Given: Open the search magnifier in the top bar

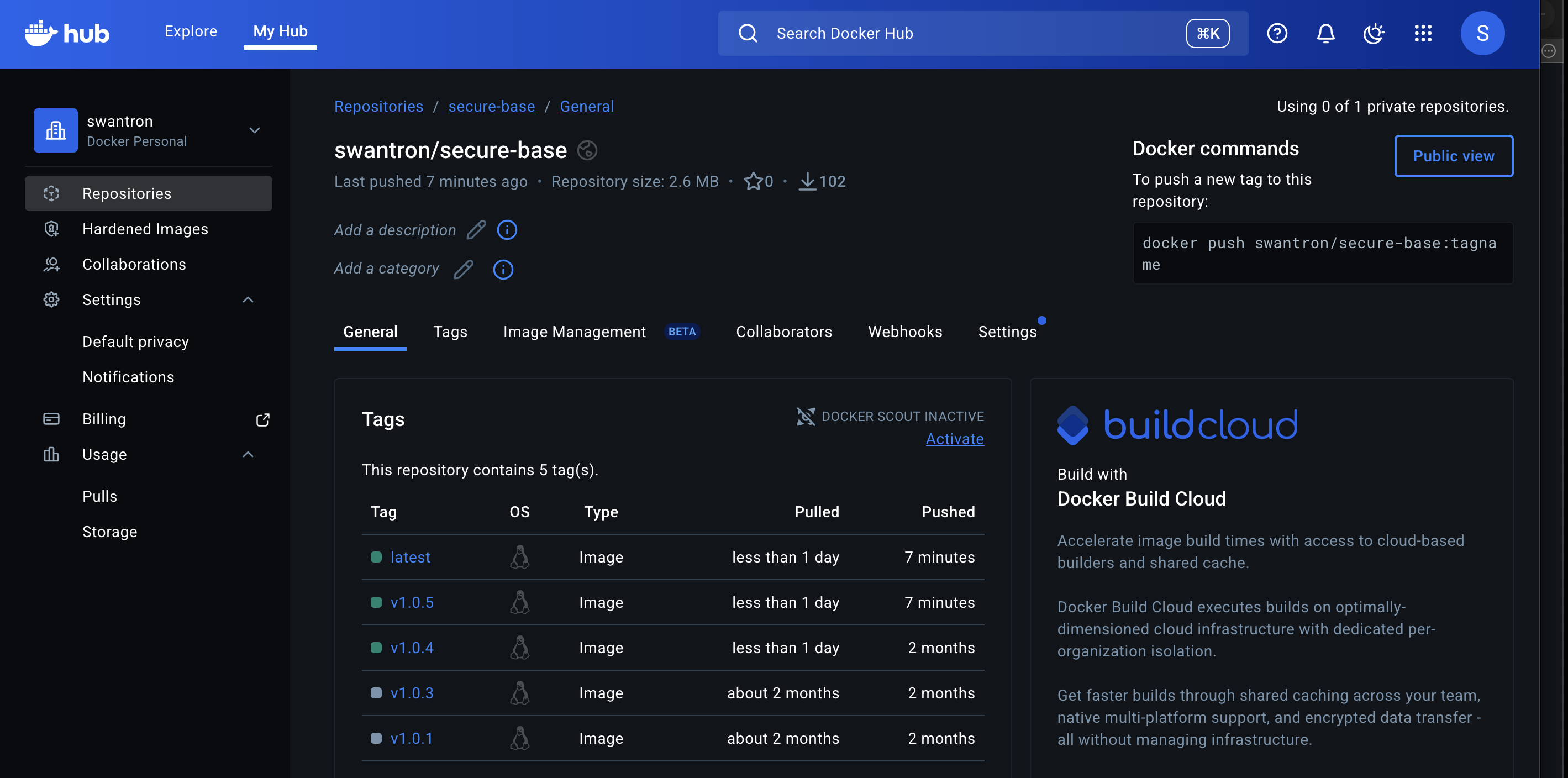Looking at the screenshot, I should 748,33.
